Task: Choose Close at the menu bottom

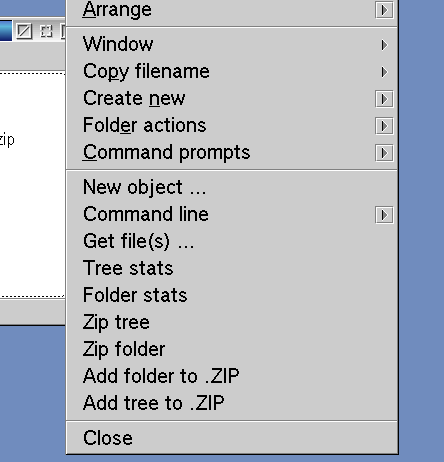Action: pos(232,438)
